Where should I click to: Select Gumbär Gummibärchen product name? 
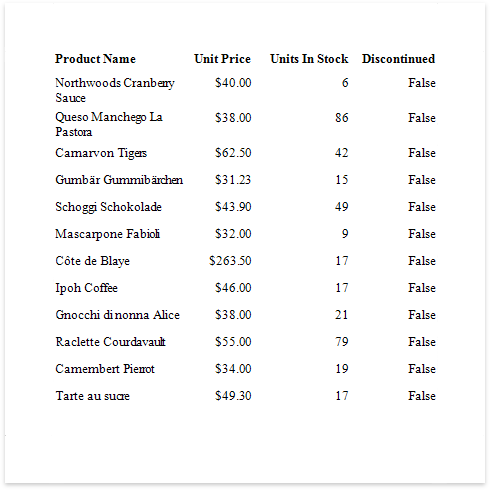(x=119, y=180)
